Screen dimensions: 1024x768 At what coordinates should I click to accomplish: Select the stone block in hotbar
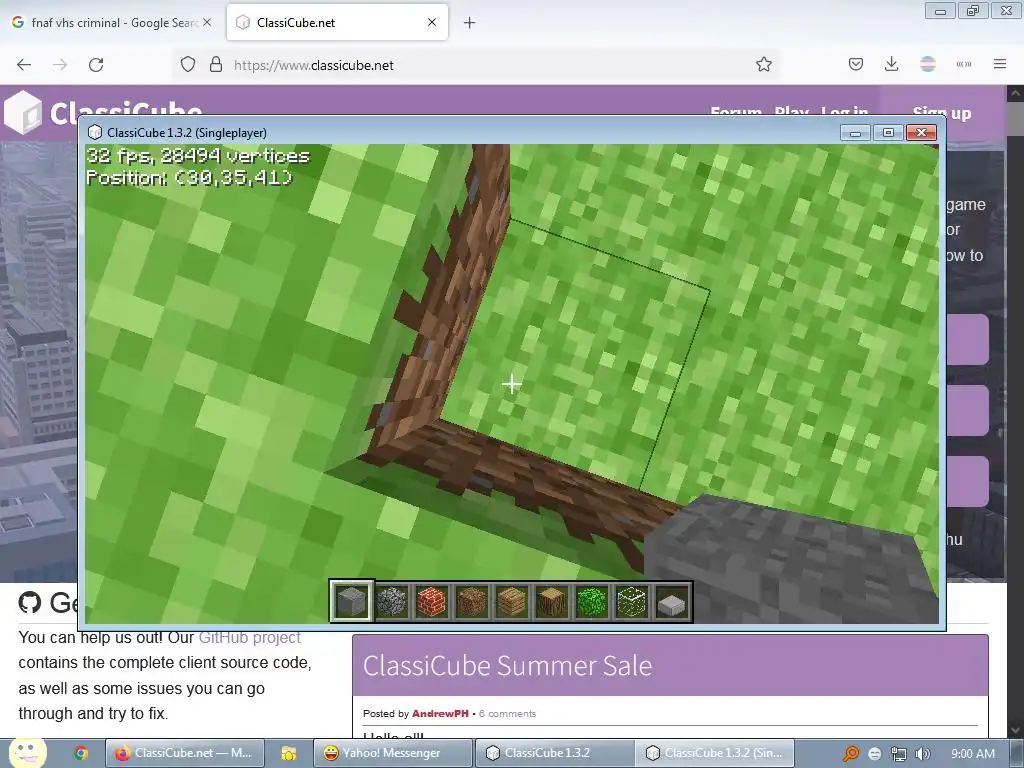pos(351,601)
